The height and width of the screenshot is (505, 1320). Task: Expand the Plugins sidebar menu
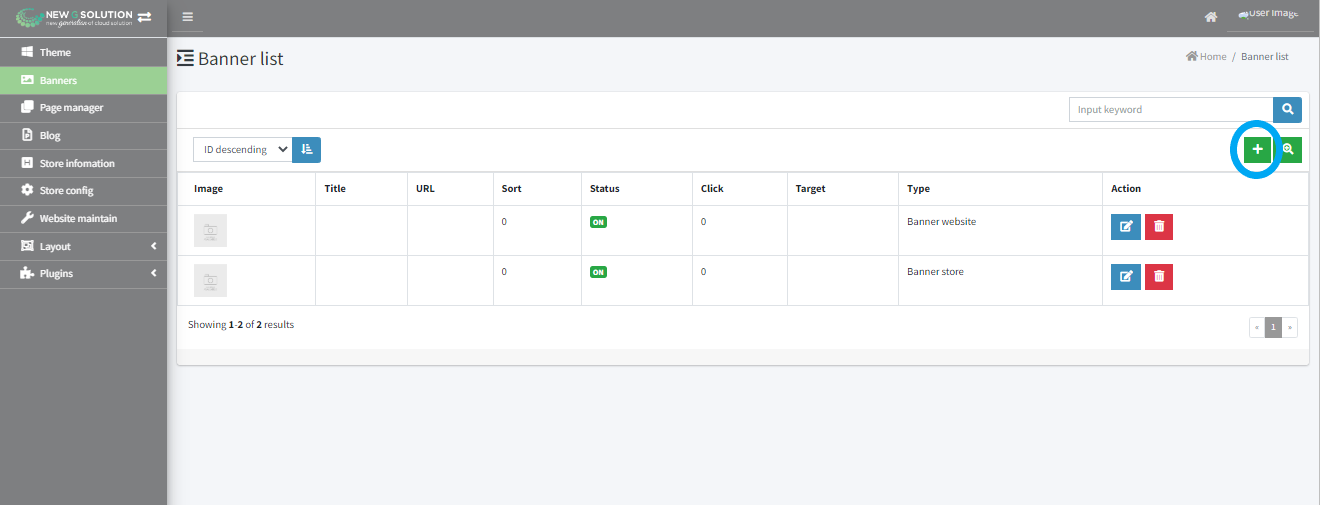point(83,273)
